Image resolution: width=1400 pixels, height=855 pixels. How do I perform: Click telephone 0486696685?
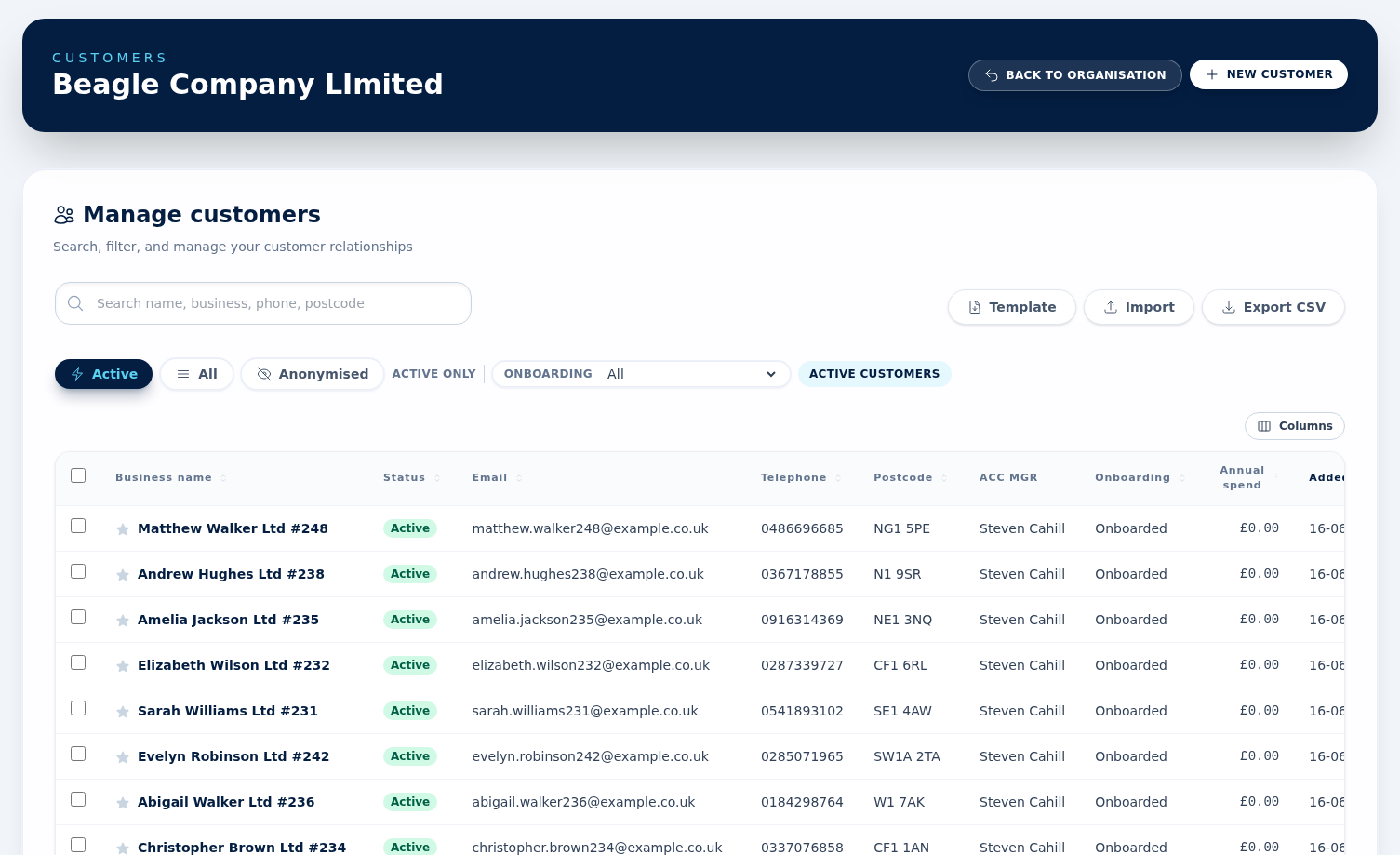(x=802, y=528)
